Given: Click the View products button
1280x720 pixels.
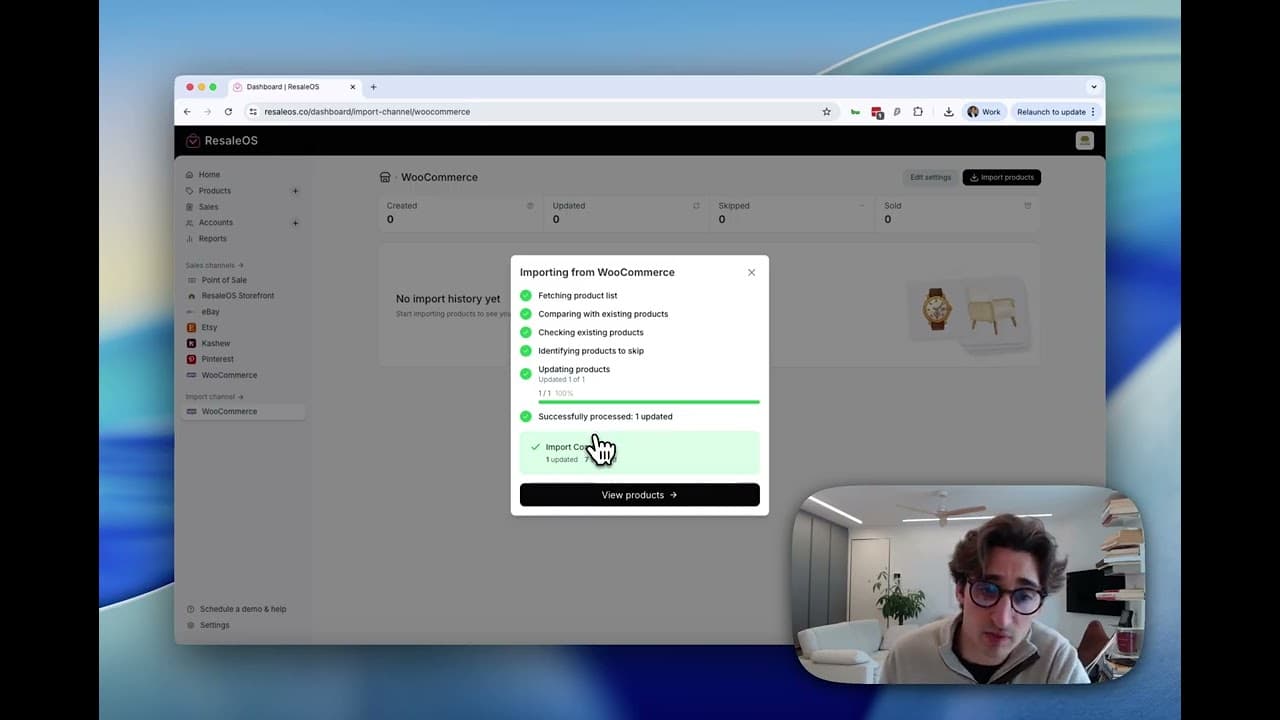Looking at the screenshot, I should (639, 494).
